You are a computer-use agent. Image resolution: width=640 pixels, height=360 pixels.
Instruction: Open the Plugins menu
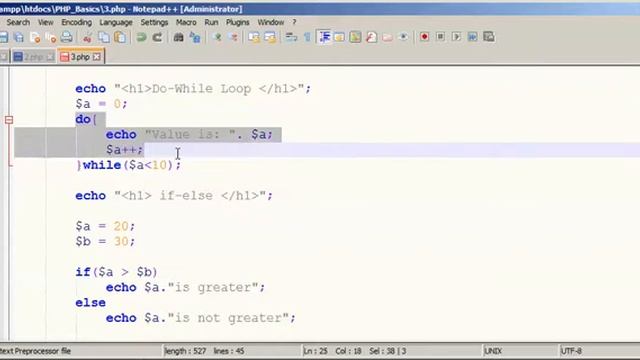click(x=238, y=22)
